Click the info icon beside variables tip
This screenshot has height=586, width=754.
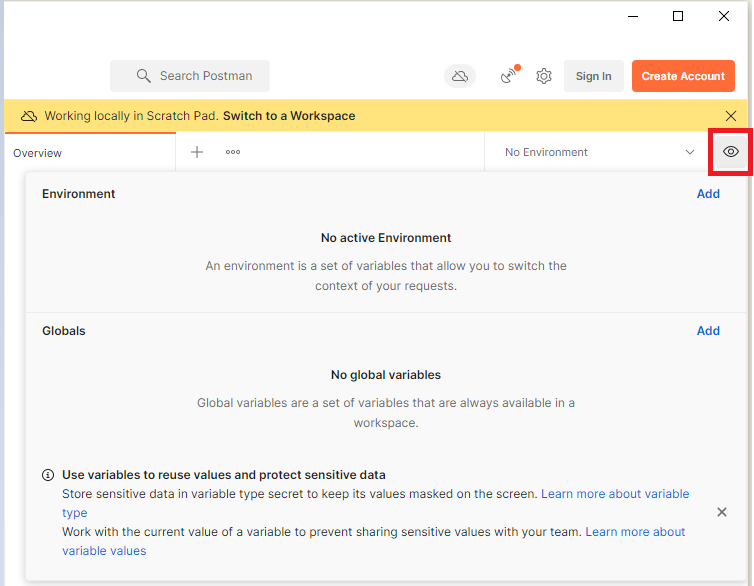(48, 475)
